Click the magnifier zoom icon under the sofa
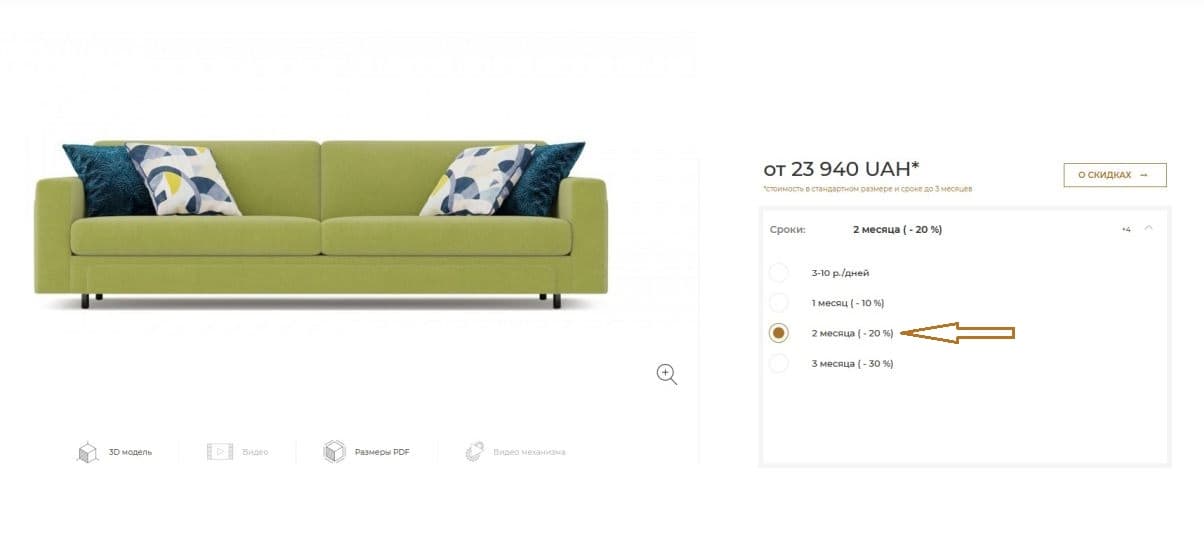The image size is (1204, 540). (x=667, y=375)
